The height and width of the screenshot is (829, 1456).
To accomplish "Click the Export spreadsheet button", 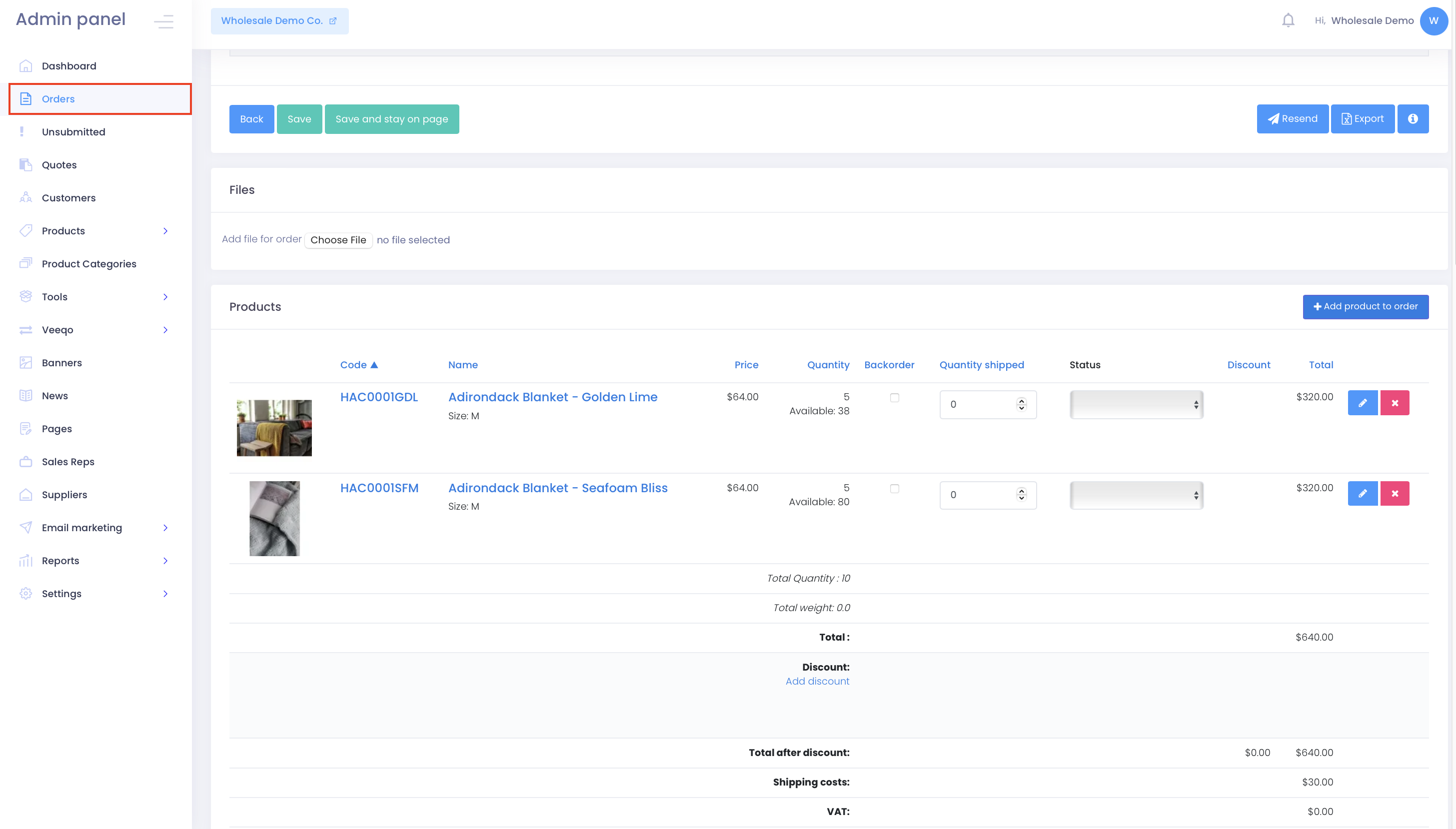I will [1362, 118].
